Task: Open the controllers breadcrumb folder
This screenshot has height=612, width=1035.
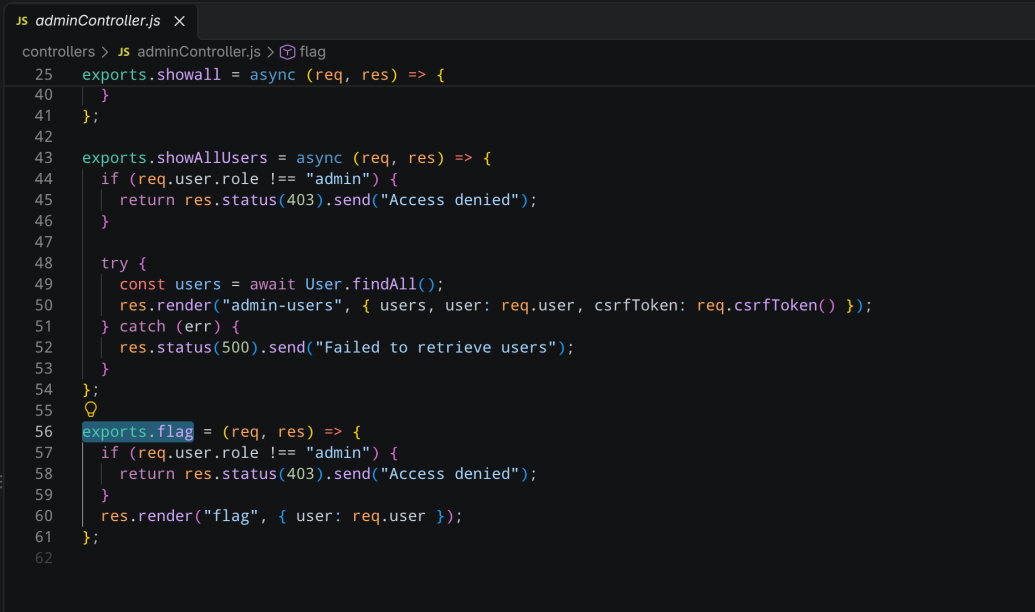Action: 59,51
